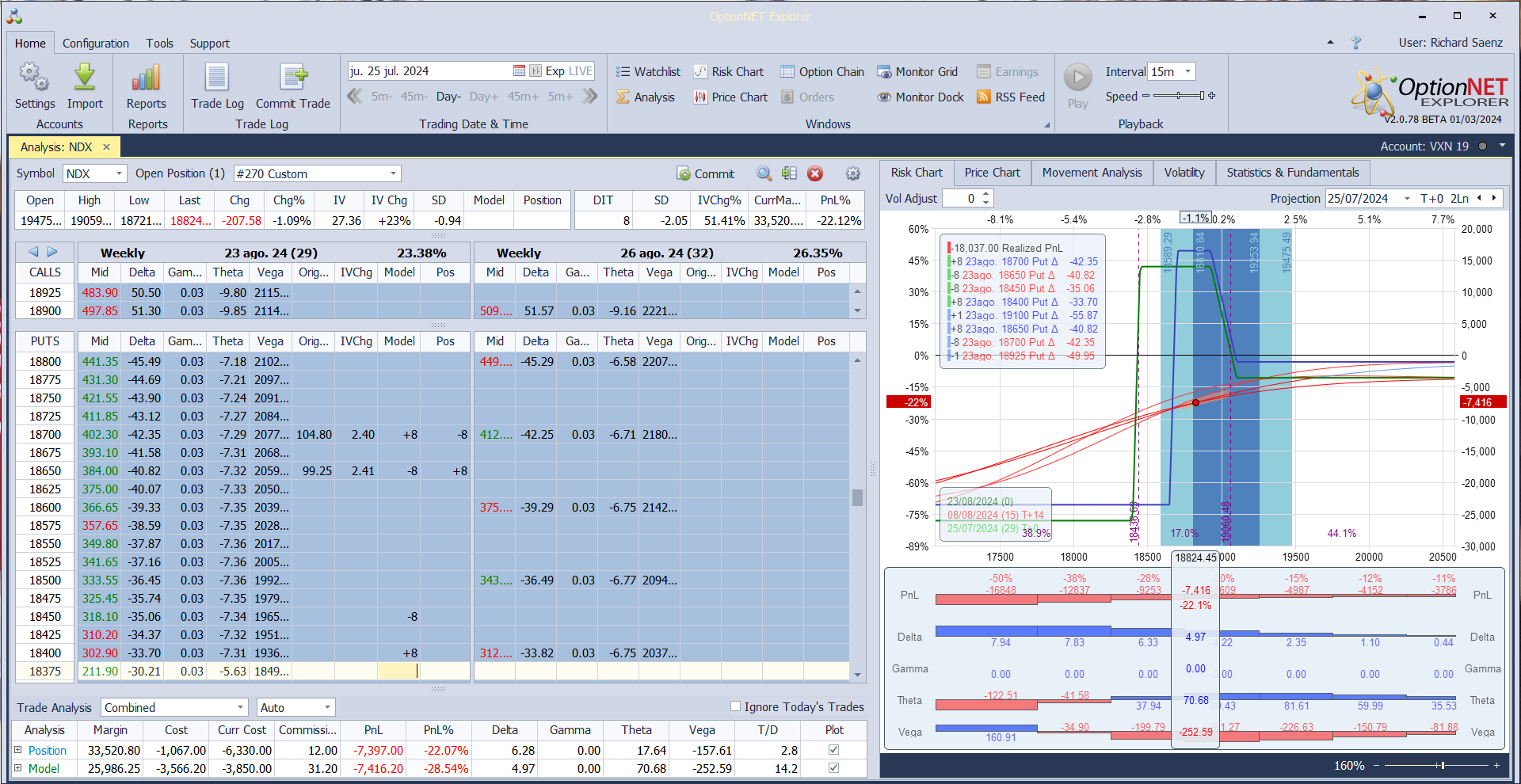Screen dimensions: 1521x784
Task: Open the account dropdown arrow beside VXN 19
Action: pyautogui.click(x=1502, y=146)
